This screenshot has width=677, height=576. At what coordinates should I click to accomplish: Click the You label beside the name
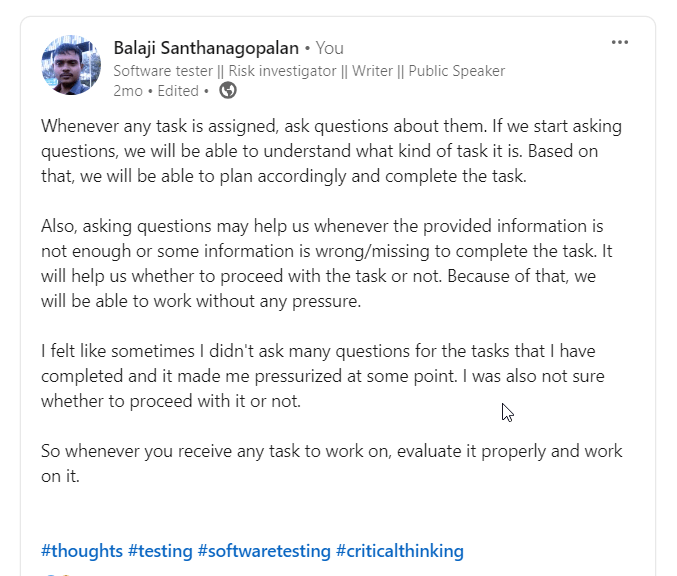click(330, 48)
